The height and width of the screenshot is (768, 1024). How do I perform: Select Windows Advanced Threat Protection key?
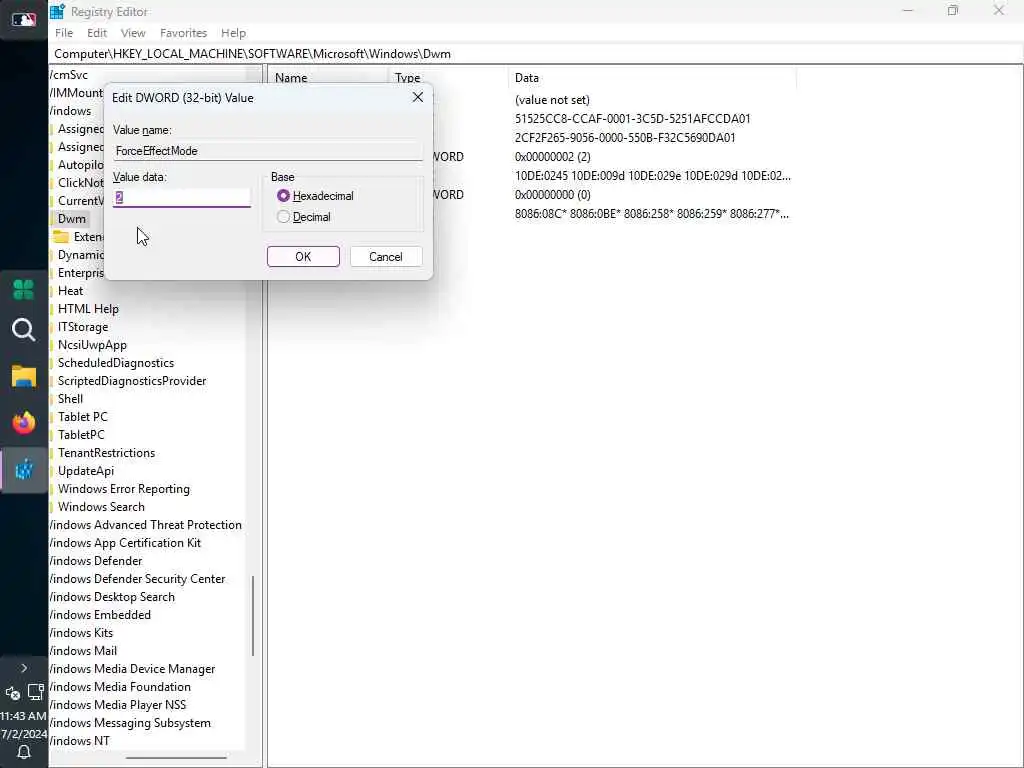coord(146,525)
